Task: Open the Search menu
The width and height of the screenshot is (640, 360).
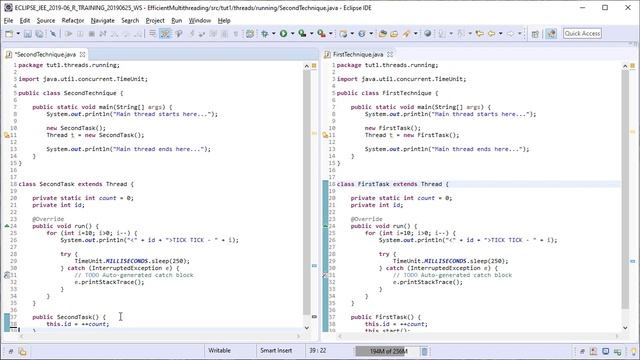Action: [x=130, y=20]
